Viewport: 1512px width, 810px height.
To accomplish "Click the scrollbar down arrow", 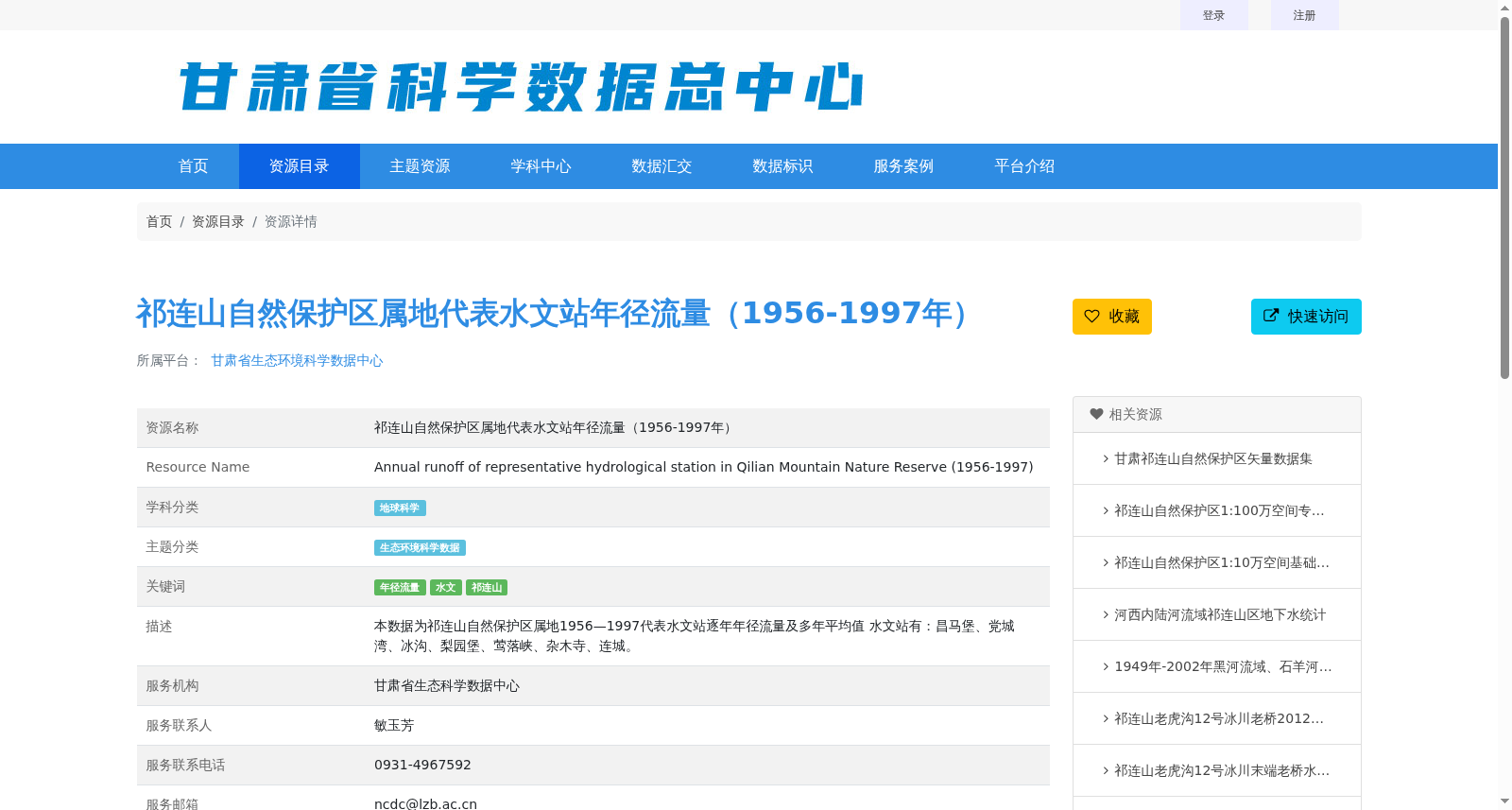I will coord(1504,801).
